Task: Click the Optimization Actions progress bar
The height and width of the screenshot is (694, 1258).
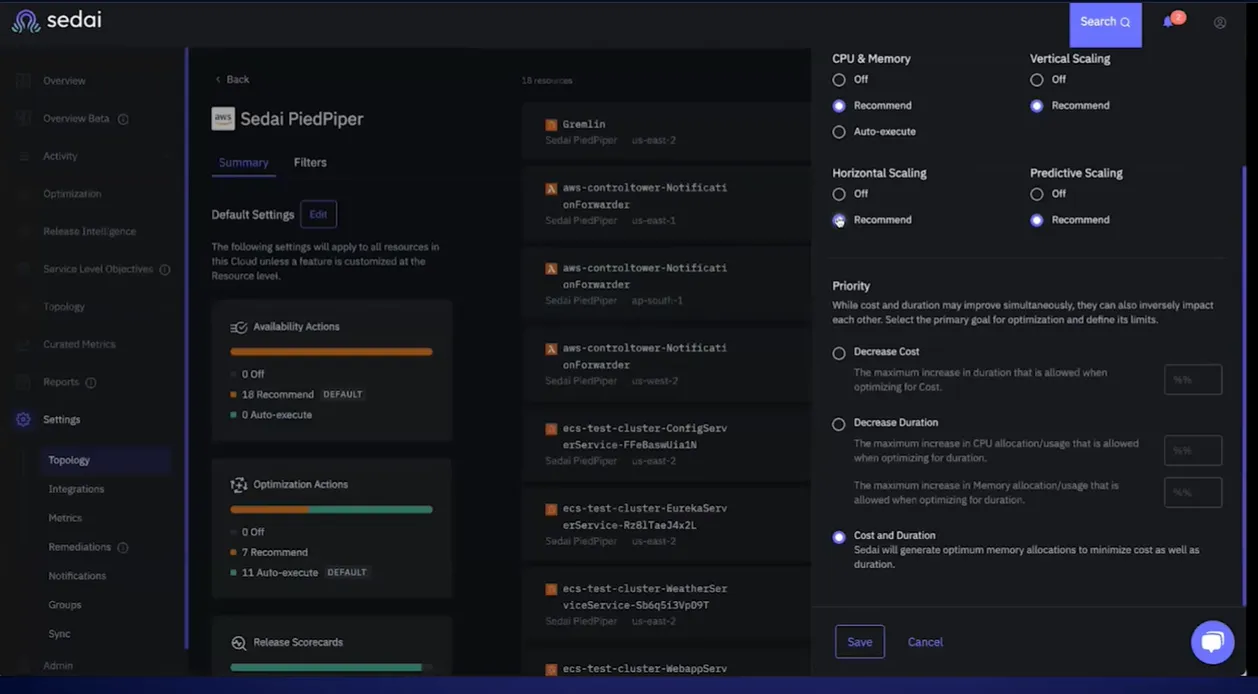Action: tap(331, 510)
